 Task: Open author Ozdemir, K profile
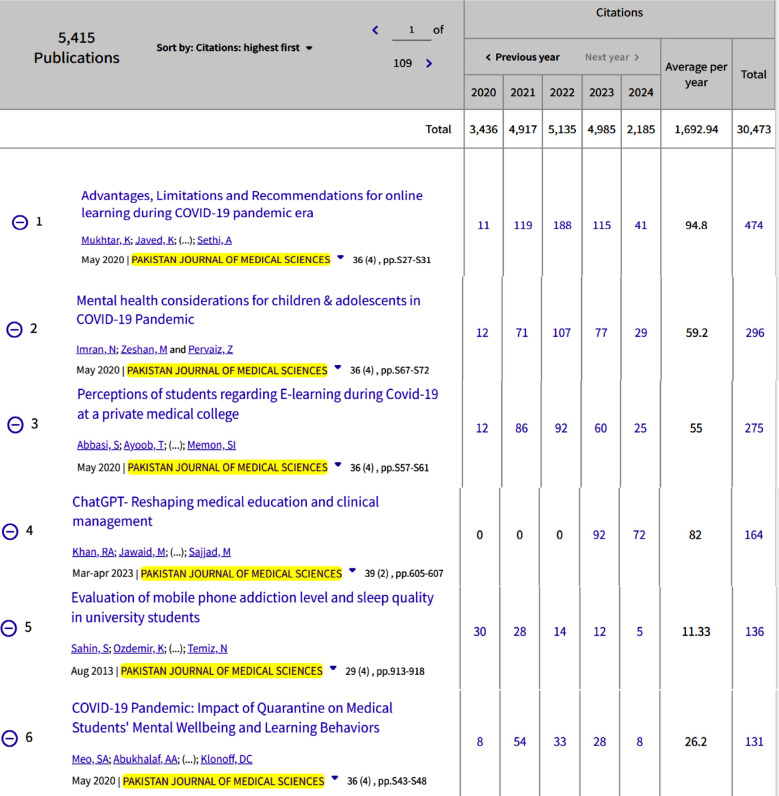pyautogui.click(x=139, y=649)
